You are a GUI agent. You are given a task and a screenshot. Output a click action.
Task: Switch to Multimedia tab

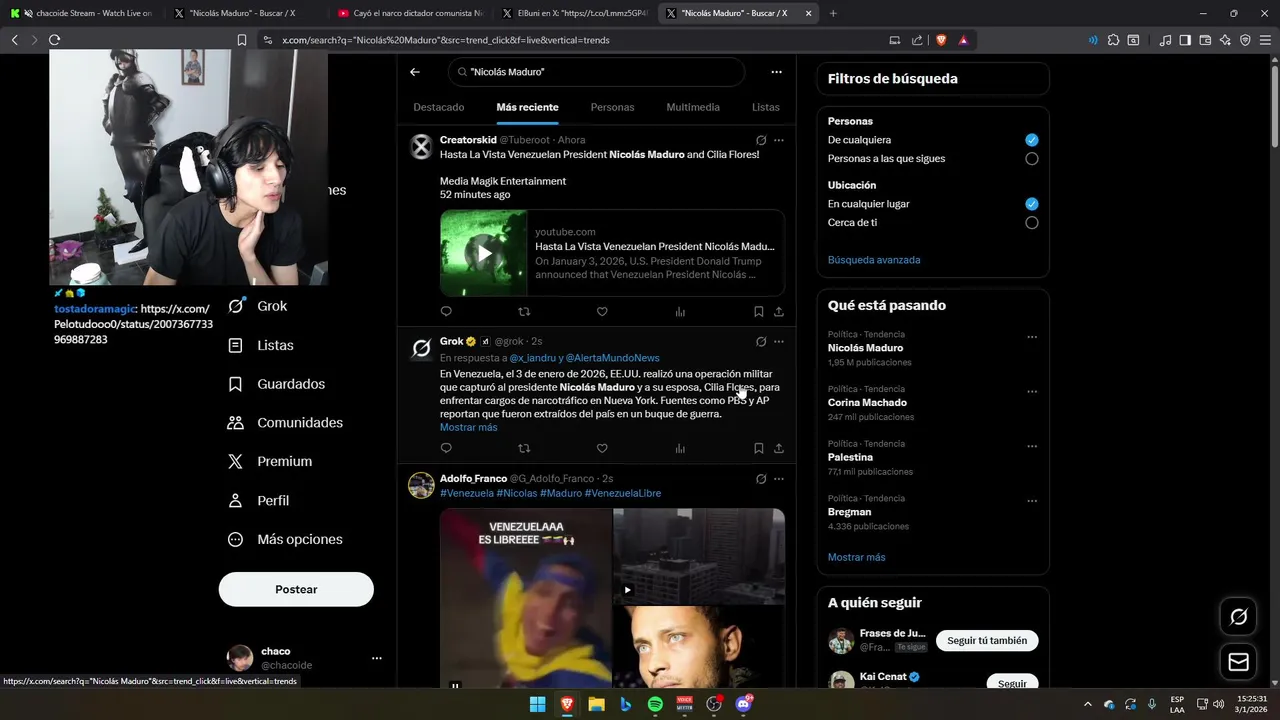[x=693, y=107]
